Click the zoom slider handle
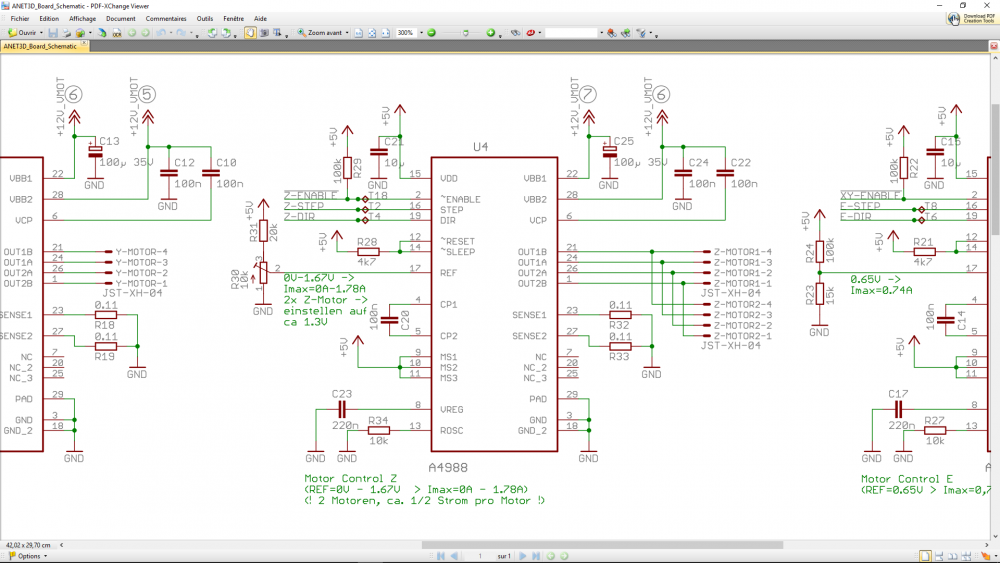The image size is (1000, 563). click(x=466, y=33)
